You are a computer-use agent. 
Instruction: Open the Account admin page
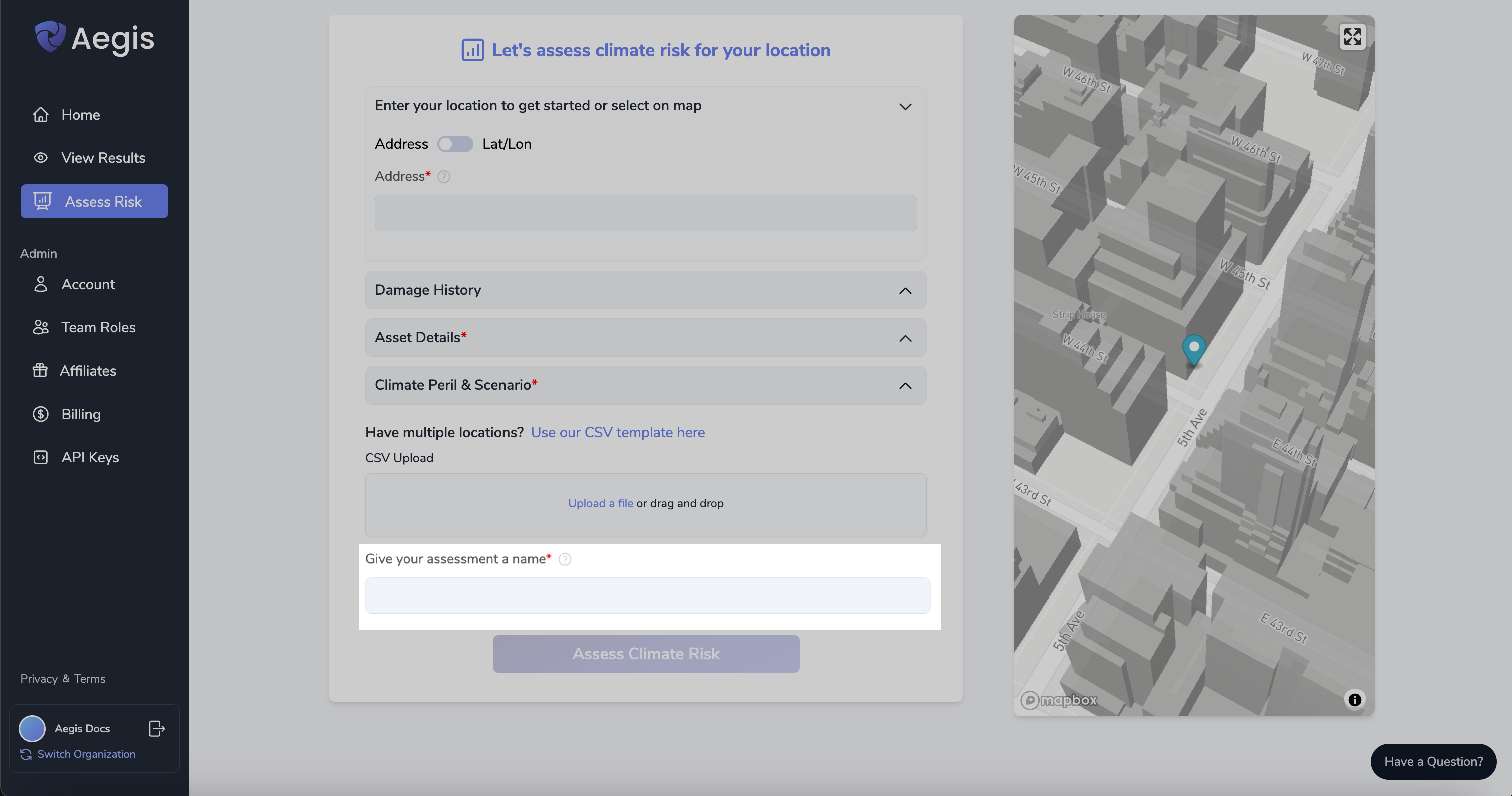click(x=88, y=284)
